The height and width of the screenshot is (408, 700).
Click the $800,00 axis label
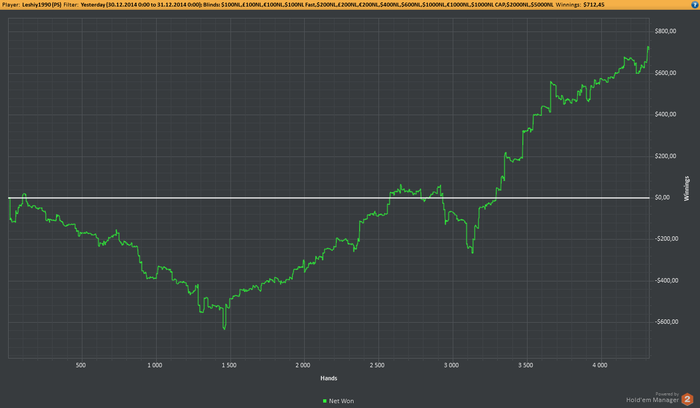click(665, 31)
